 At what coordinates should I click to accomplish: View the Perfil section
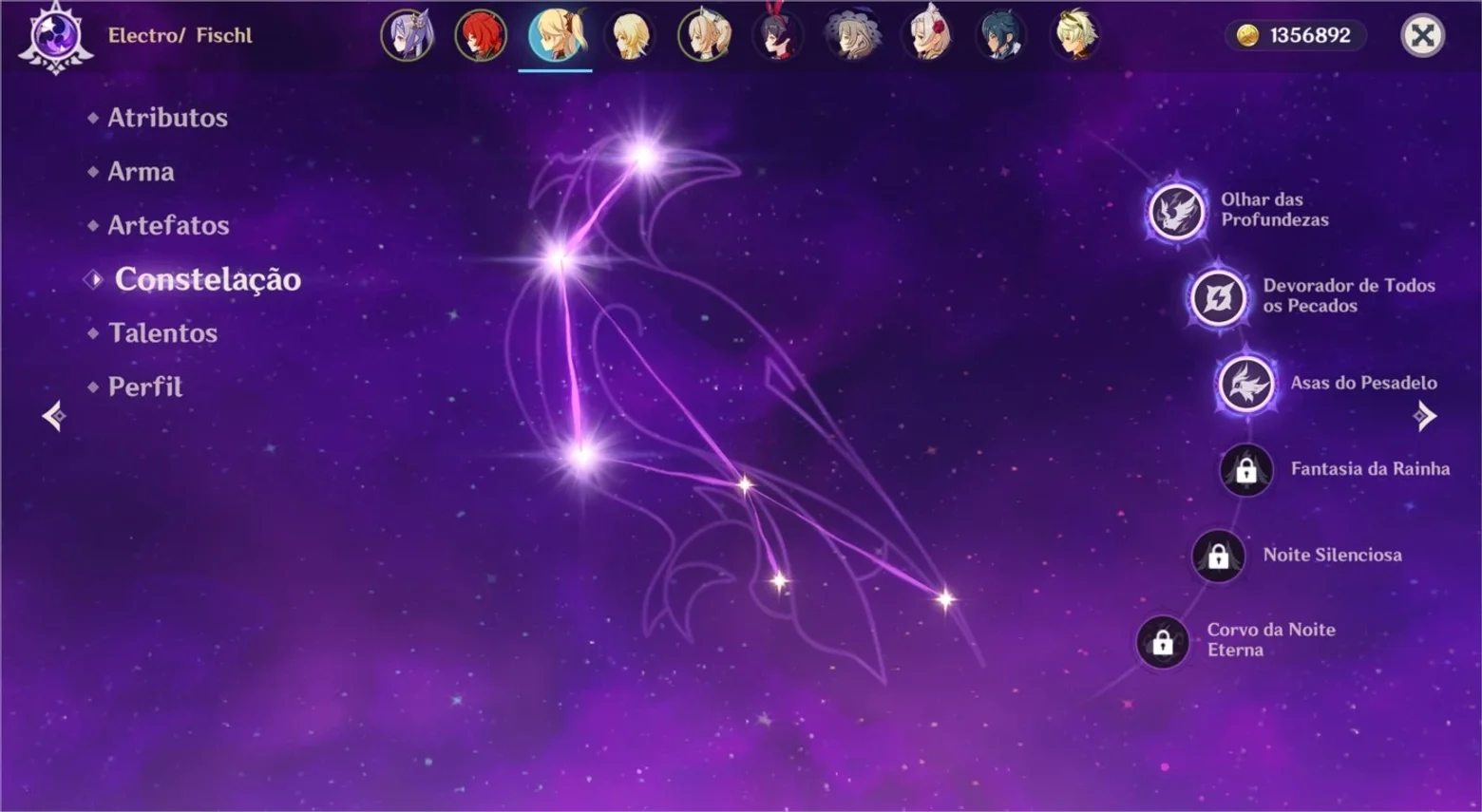(x=144, y=387)
